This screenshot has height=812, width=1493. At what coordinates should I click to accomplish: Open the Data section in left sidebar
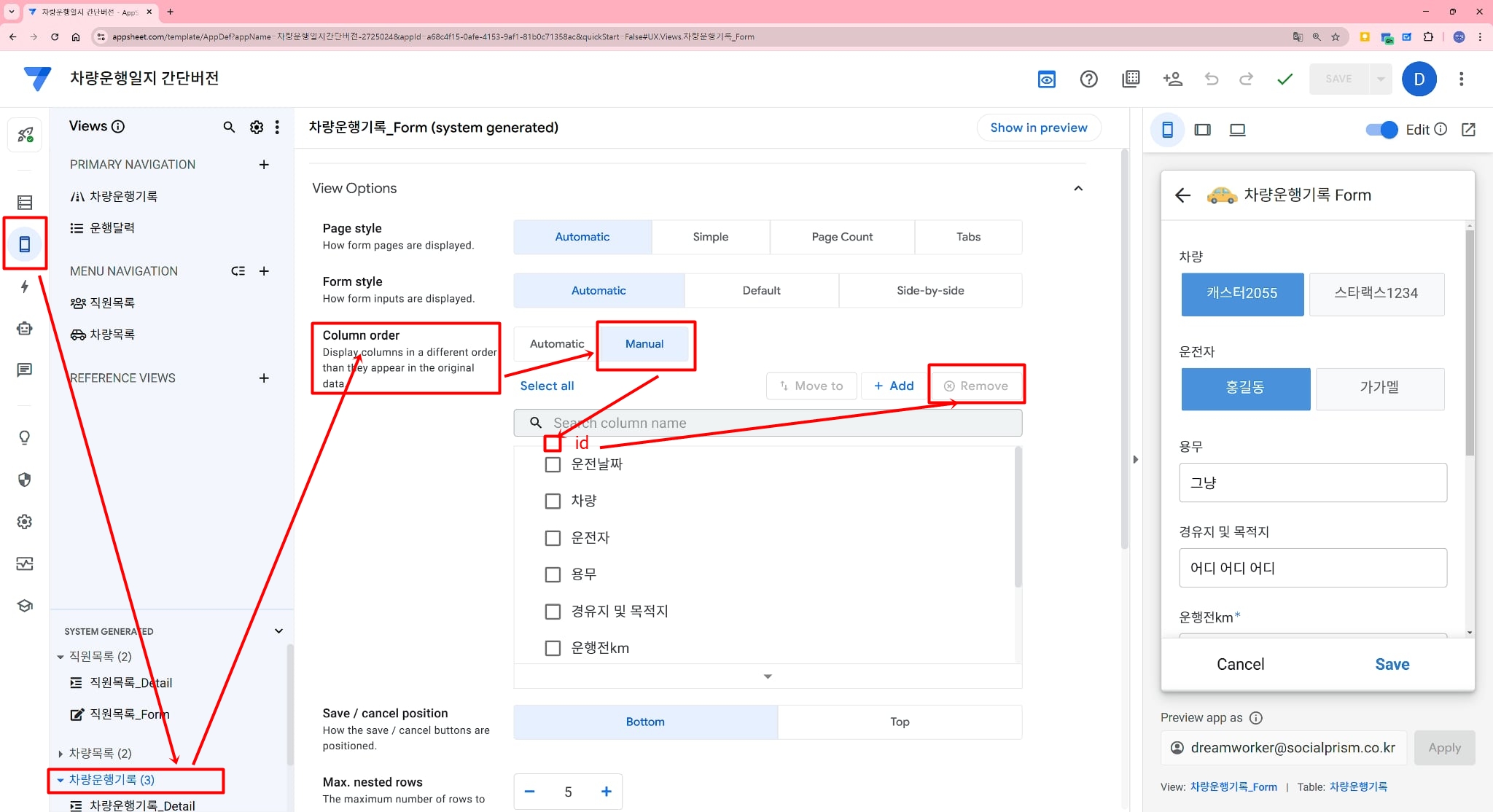pyautogui.click(x=25, y=202)
